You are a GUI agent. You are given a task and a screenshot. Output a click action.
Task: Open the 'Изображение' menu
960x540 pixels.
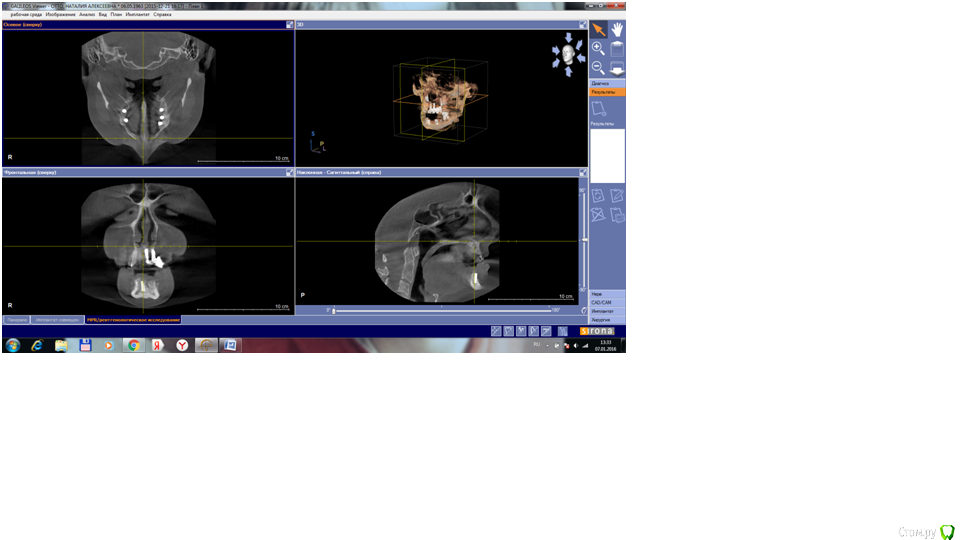60,14
